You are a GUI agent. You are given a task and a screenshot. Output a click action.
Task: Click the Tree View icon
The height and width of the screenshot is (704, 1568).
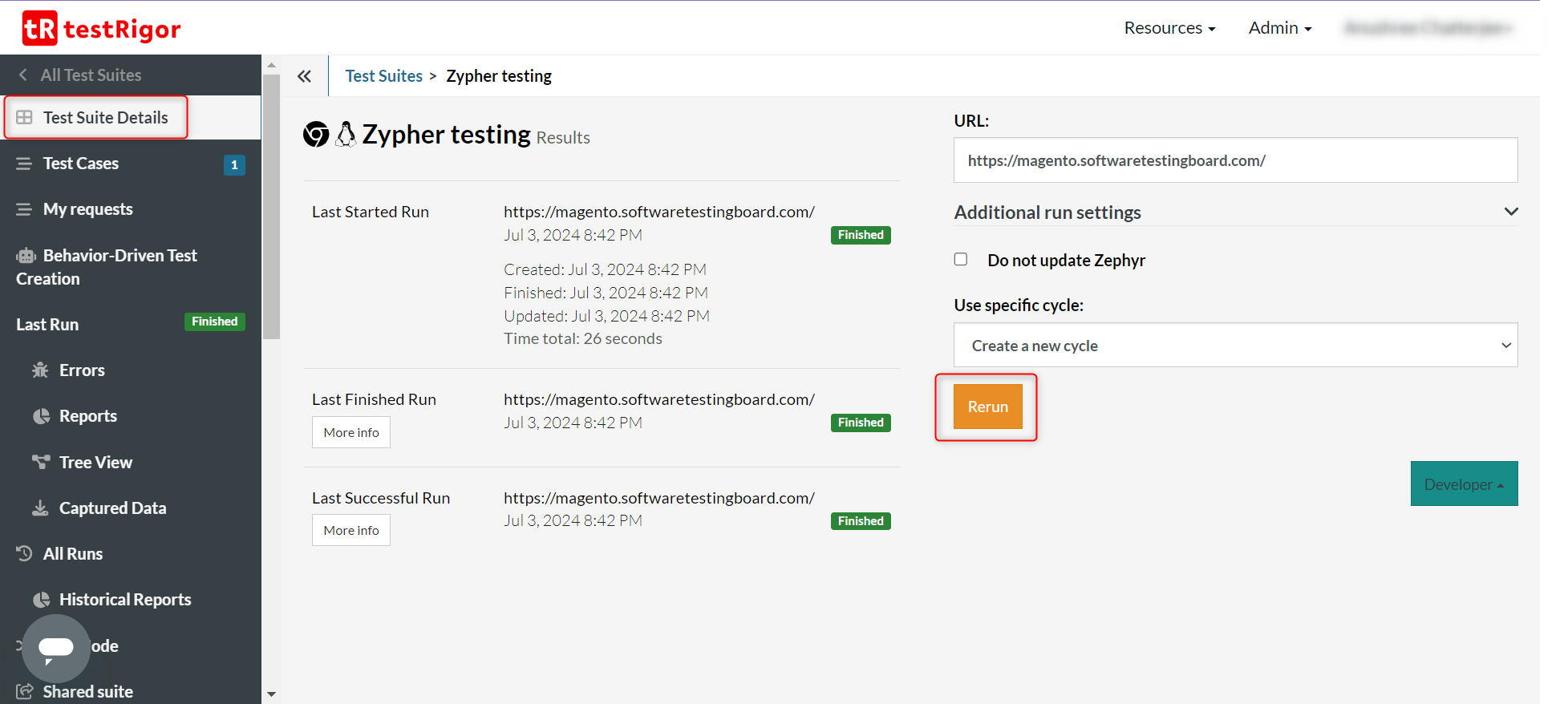point(41,462)
